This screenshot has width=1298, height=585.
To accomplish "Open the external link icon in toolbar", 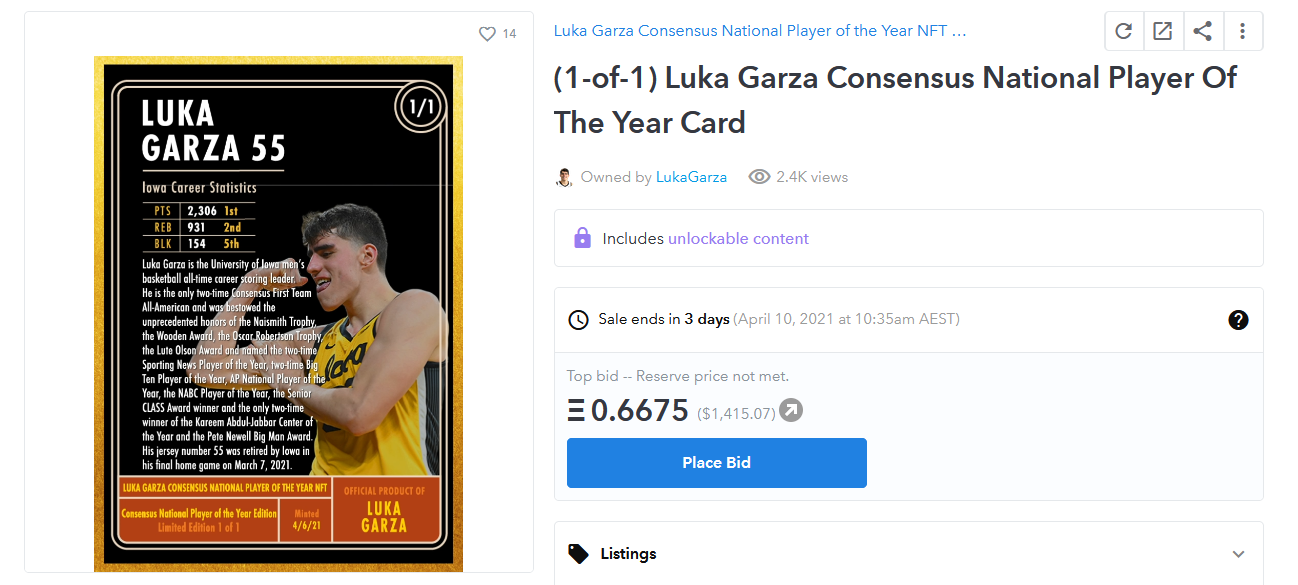I will pos(1163,31).
